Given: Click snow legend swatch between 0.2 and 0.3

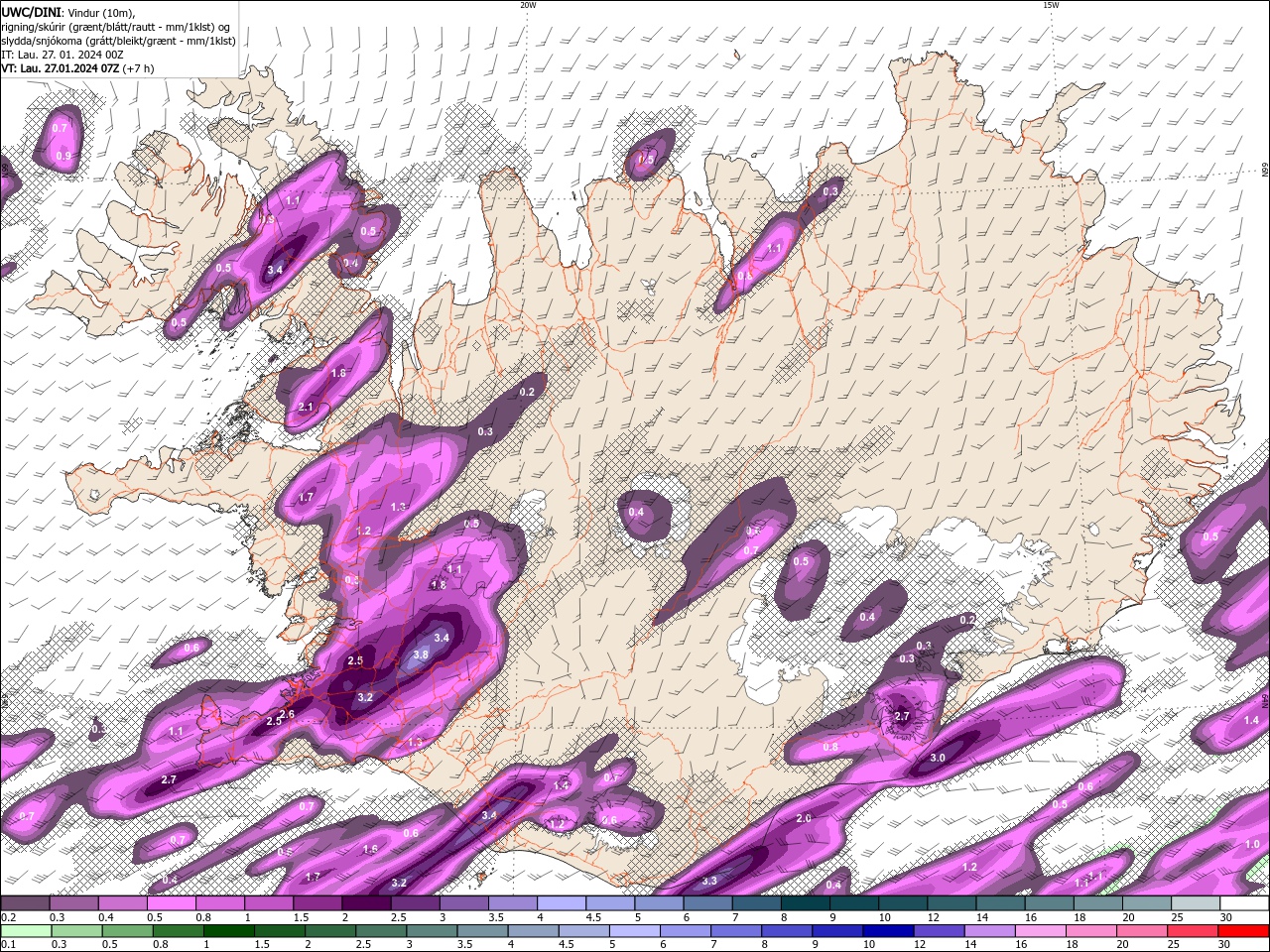Looking at the screenshot, I should pos(24,903).
